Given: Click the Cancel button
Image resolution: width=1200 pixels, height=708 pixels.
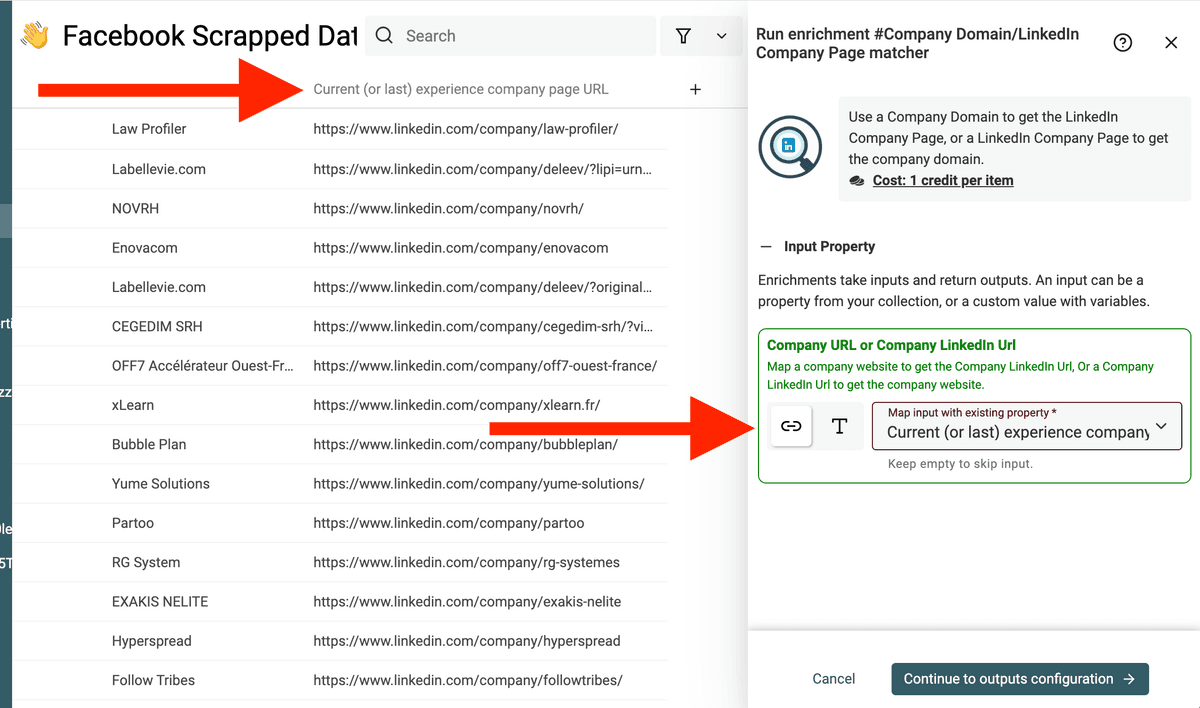Looking at the screenshot, I should (833, 678).
